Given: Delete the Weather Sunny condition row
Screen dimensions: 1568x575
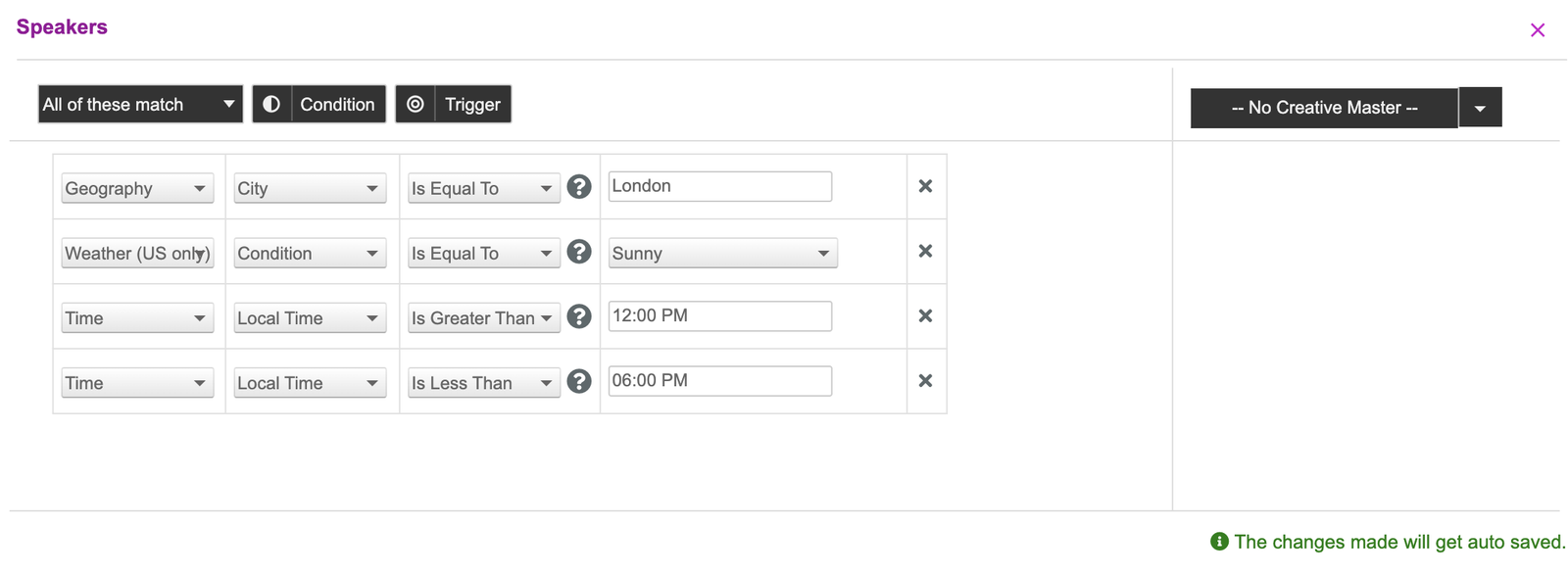Looking at the screenshot, I should tap(925, 251).
